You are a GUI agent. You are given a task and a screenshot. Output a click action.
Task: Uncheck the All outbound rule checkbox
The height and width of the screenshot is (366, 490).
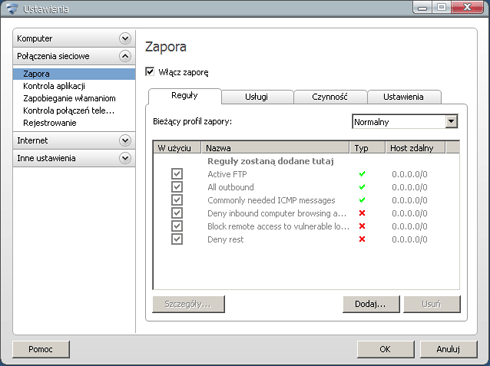(x=177, y=187)
